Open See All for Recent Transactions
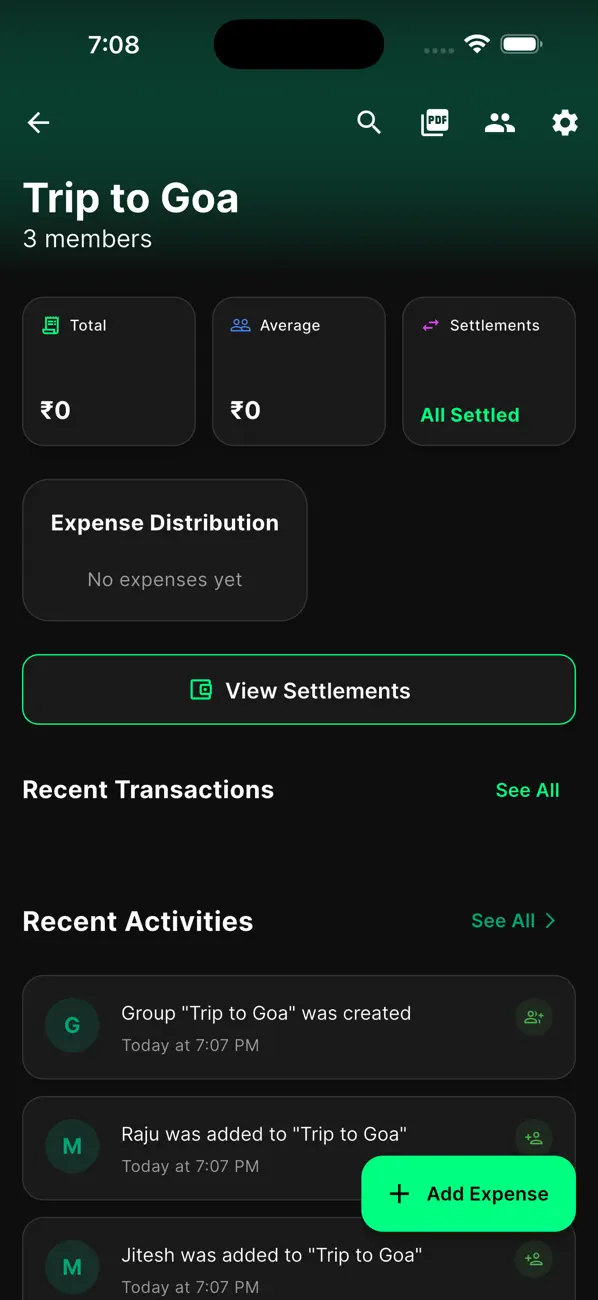Screen dimensions: 598x1300 [527, 790]
